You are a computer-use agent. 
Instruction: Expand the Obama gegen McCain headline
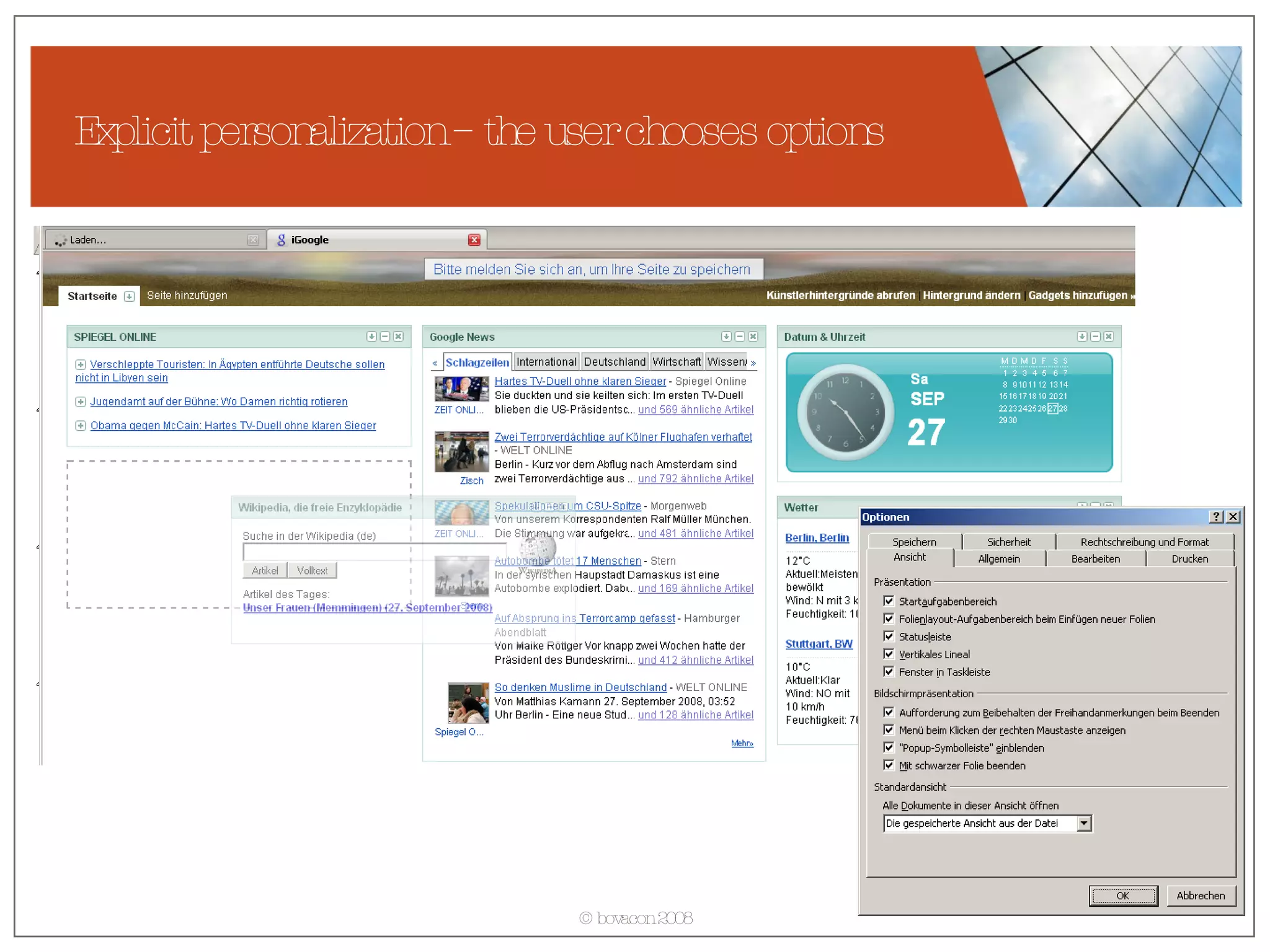pos(81,425)
